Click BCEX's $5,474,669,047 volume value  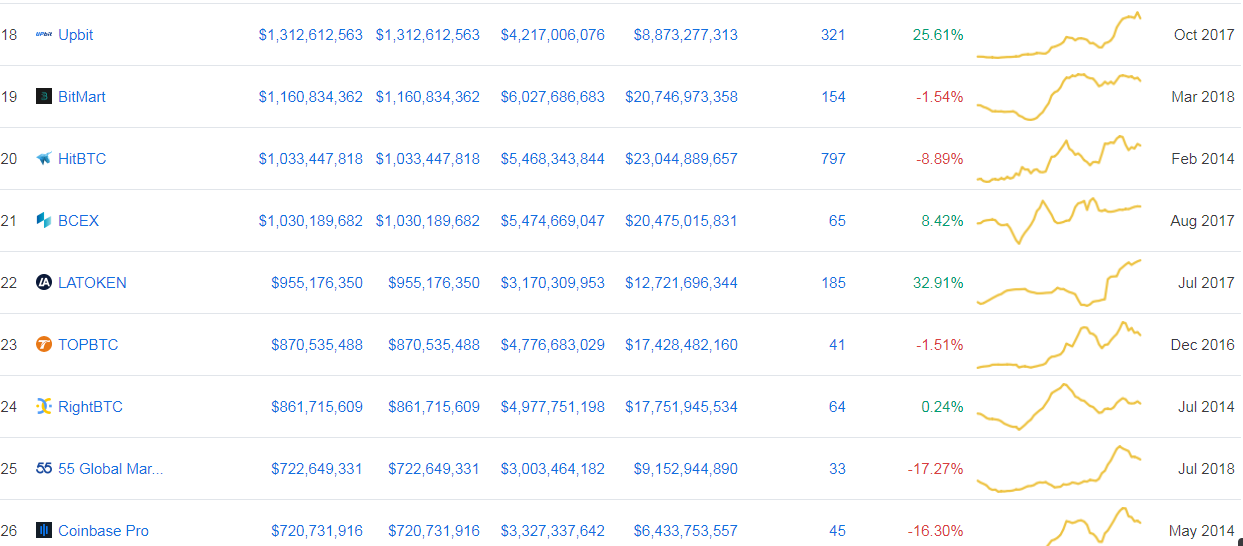[552, 221]
